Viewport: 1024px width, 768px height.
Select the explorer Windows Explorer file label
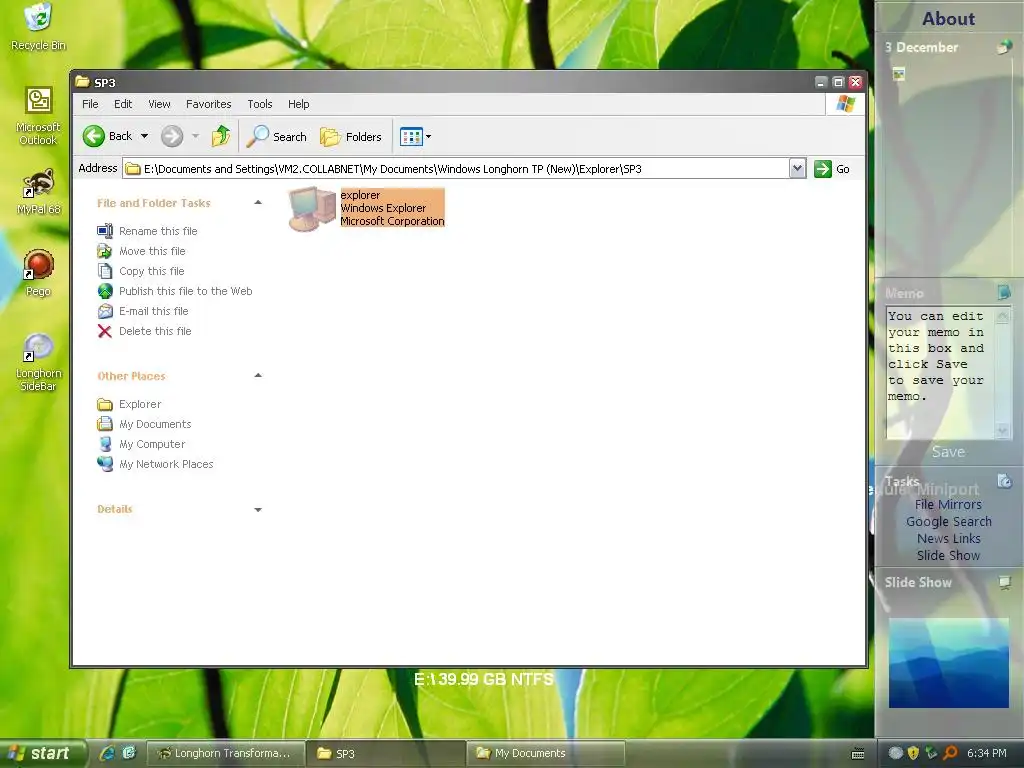tap(392, 208)
